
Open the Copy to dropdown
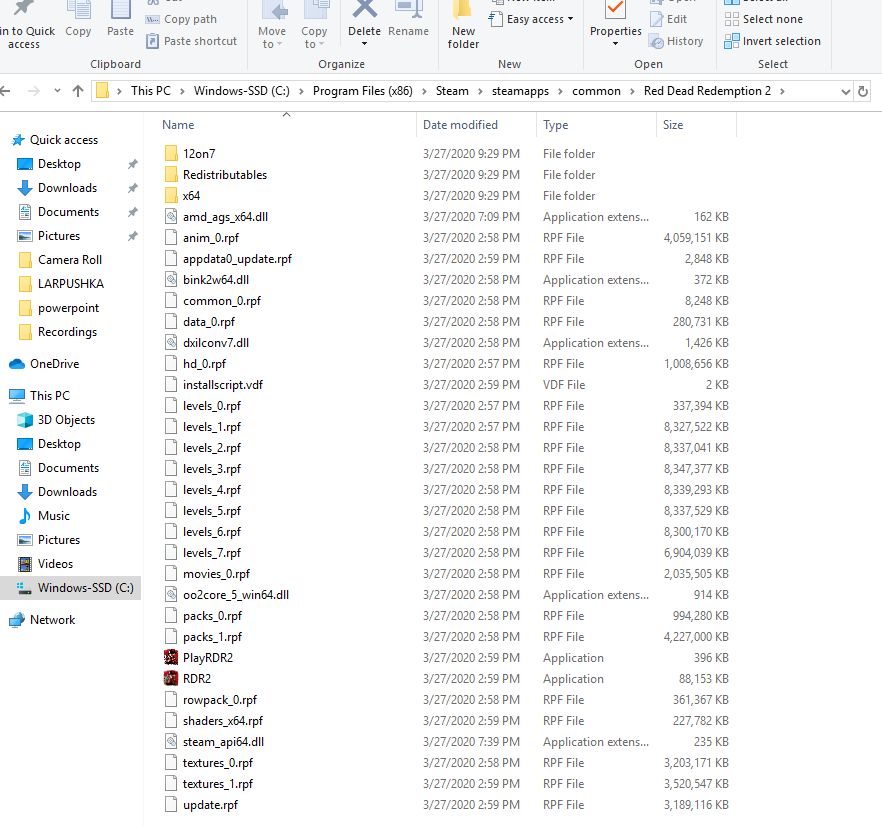pyautogui.click(x=314, y=37)
